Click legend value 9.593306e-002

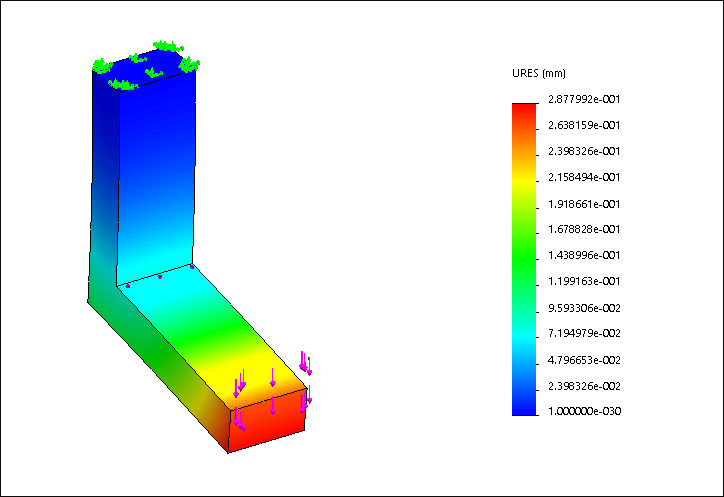click(584, 308)
